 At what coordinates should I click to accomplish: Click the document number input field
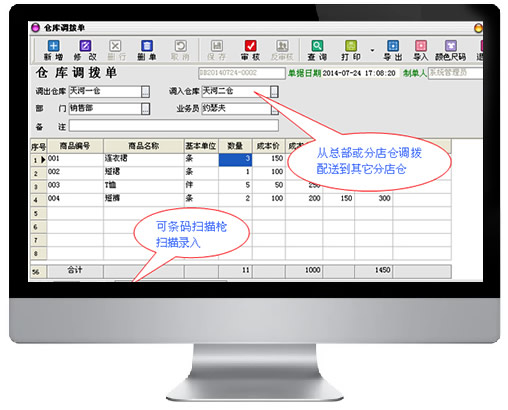pos(242,73)
